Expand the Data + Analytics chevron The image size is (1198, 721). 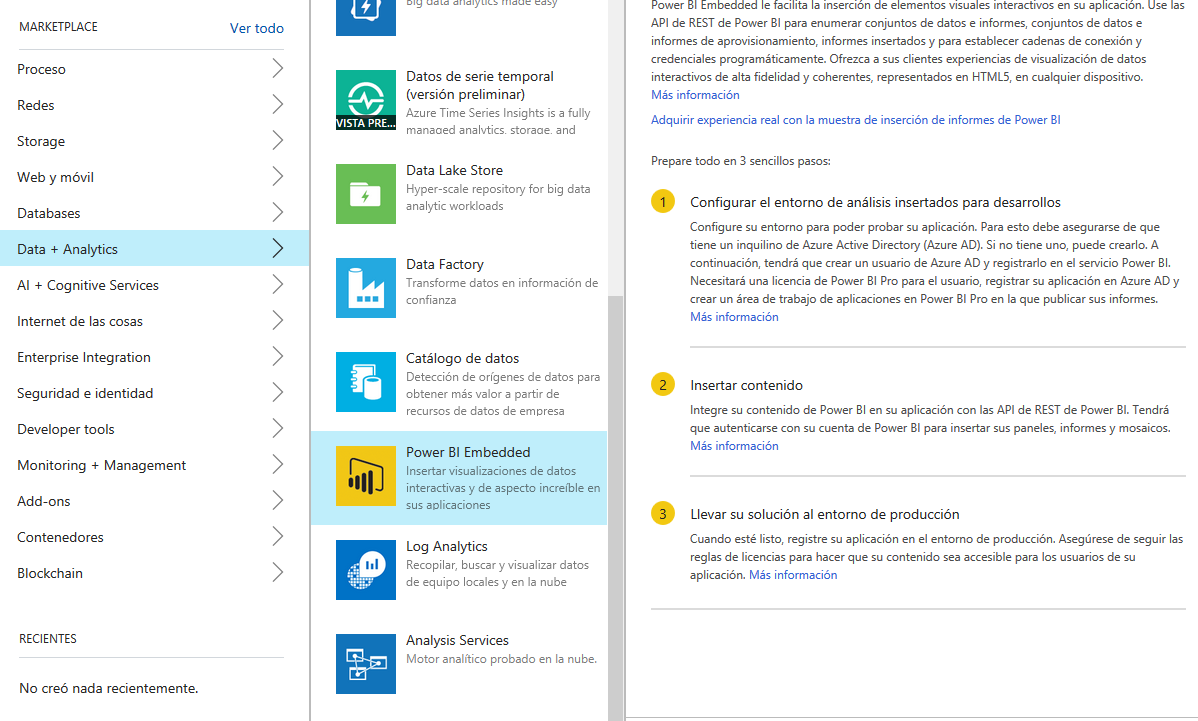(x=277, y=248)
